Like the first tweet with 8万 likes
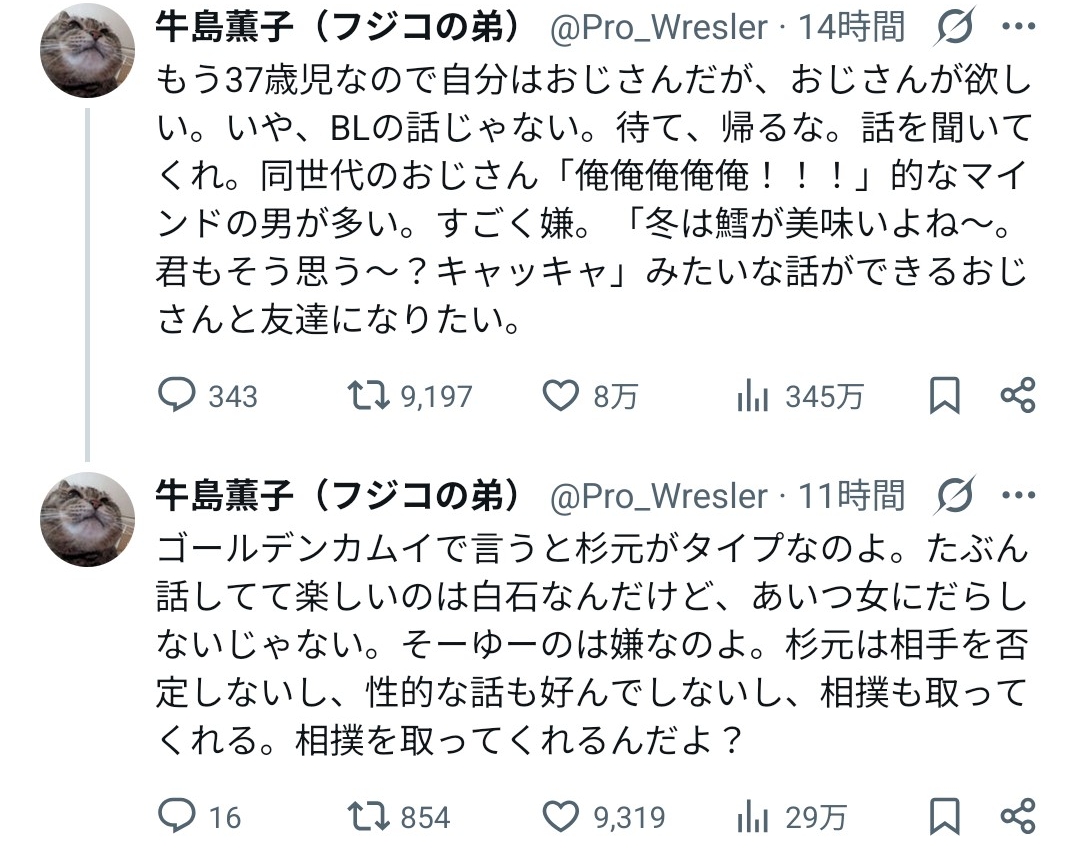The width and height of the screenshot is (1080, 856). (560, 397)
